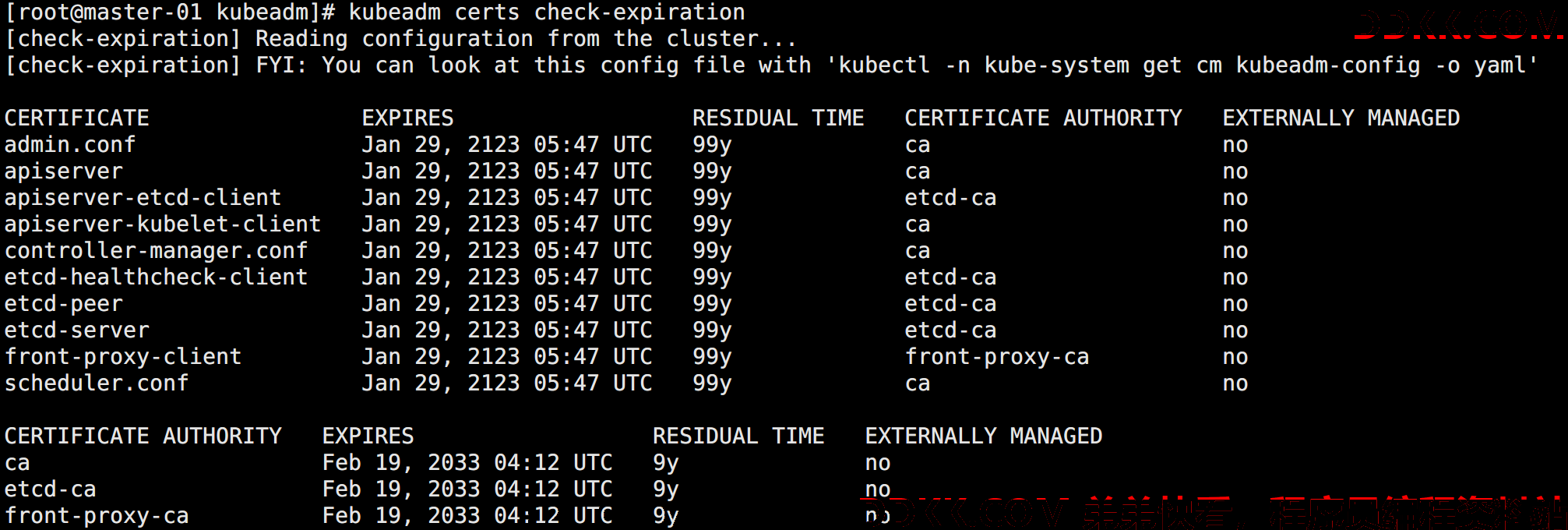1568x530 pixels.
Task: Click 'etcd-ca' authority in the etcd-peer row
Action: coord(950,304)
